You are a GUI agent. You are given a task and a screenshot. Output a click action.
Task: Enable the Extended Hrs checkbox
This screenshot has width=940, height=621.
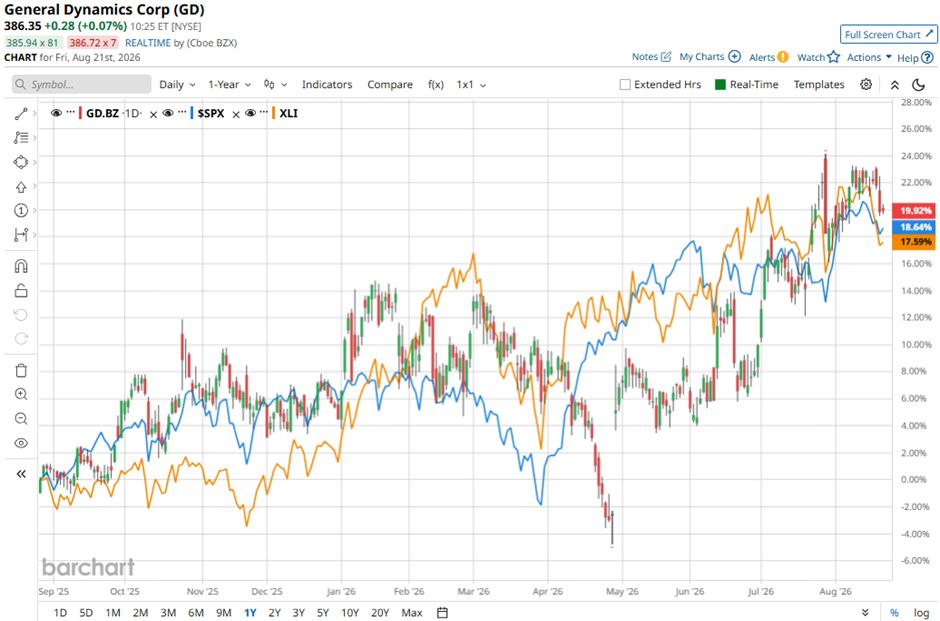coord(625,85)
